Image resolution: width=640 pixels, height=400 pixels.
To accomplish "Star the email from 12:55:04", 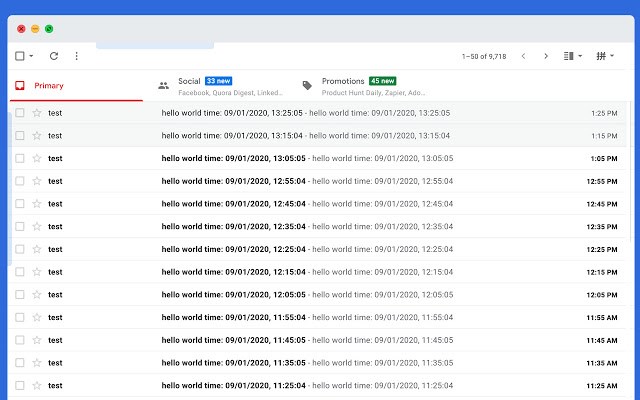I will pyautogui.click(x=37, y=181).
